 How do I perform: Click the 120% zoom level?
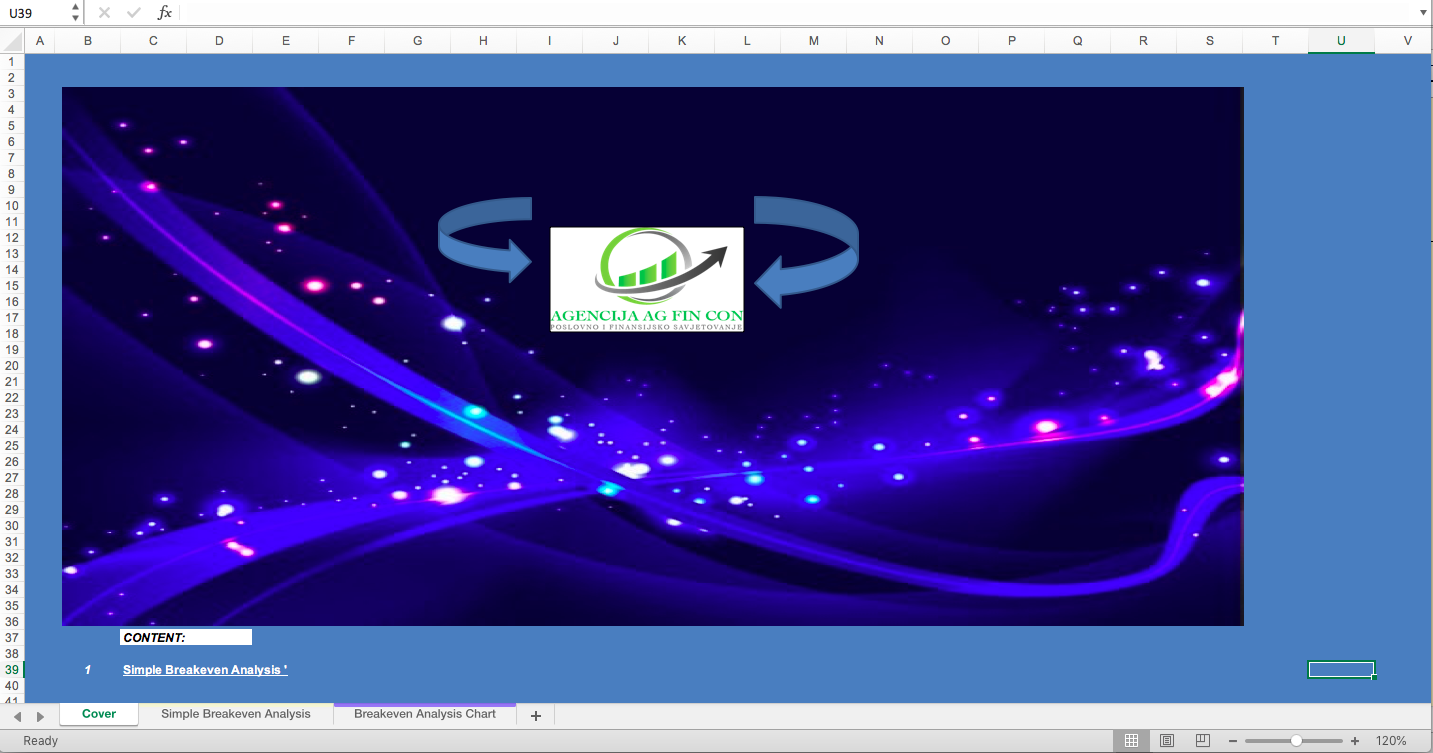click(x=1391, y=741)
